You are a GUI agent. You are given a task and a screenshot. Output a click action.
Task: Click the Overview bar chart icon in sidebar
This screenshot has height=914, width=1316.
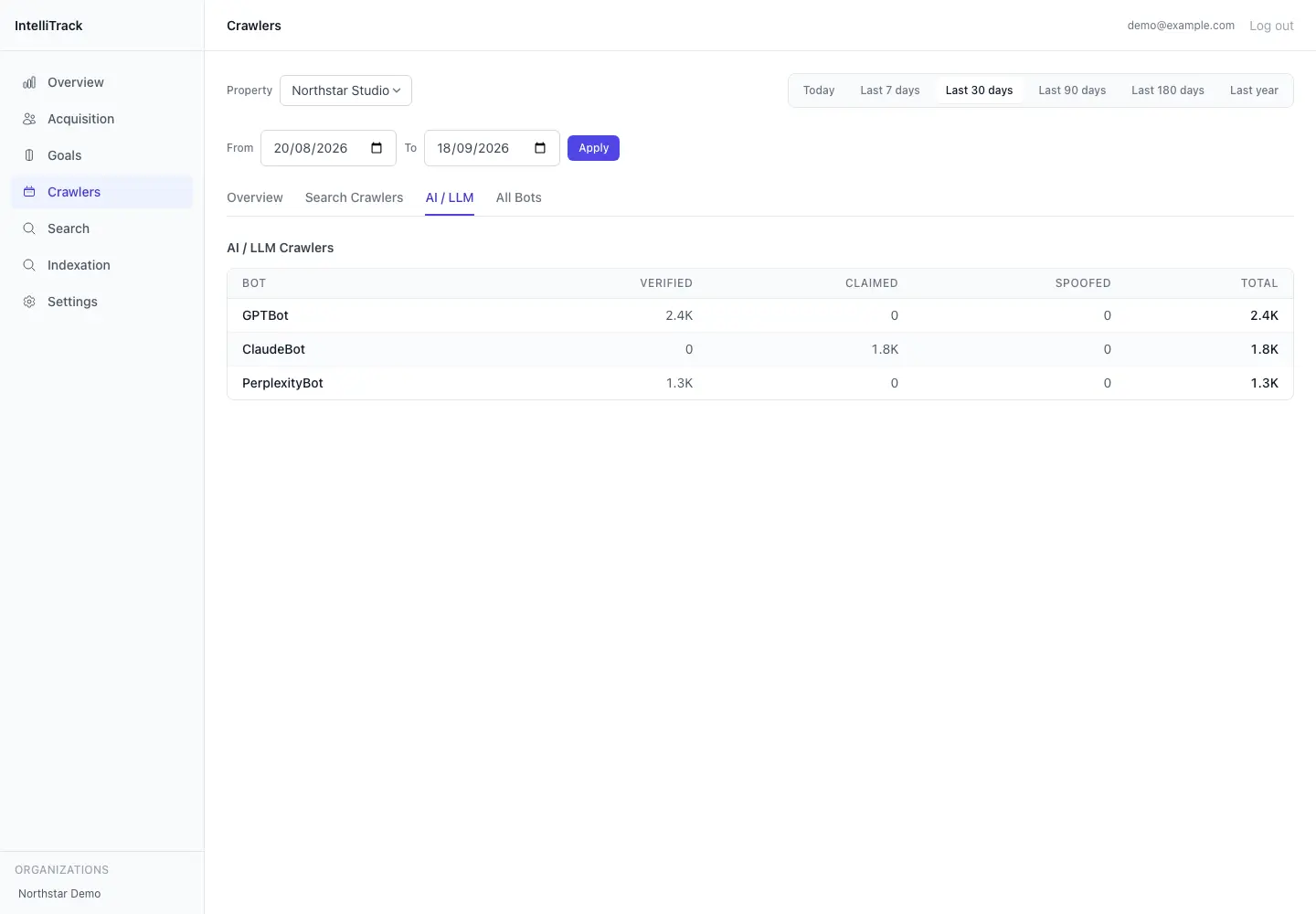(x=29, y=82)
